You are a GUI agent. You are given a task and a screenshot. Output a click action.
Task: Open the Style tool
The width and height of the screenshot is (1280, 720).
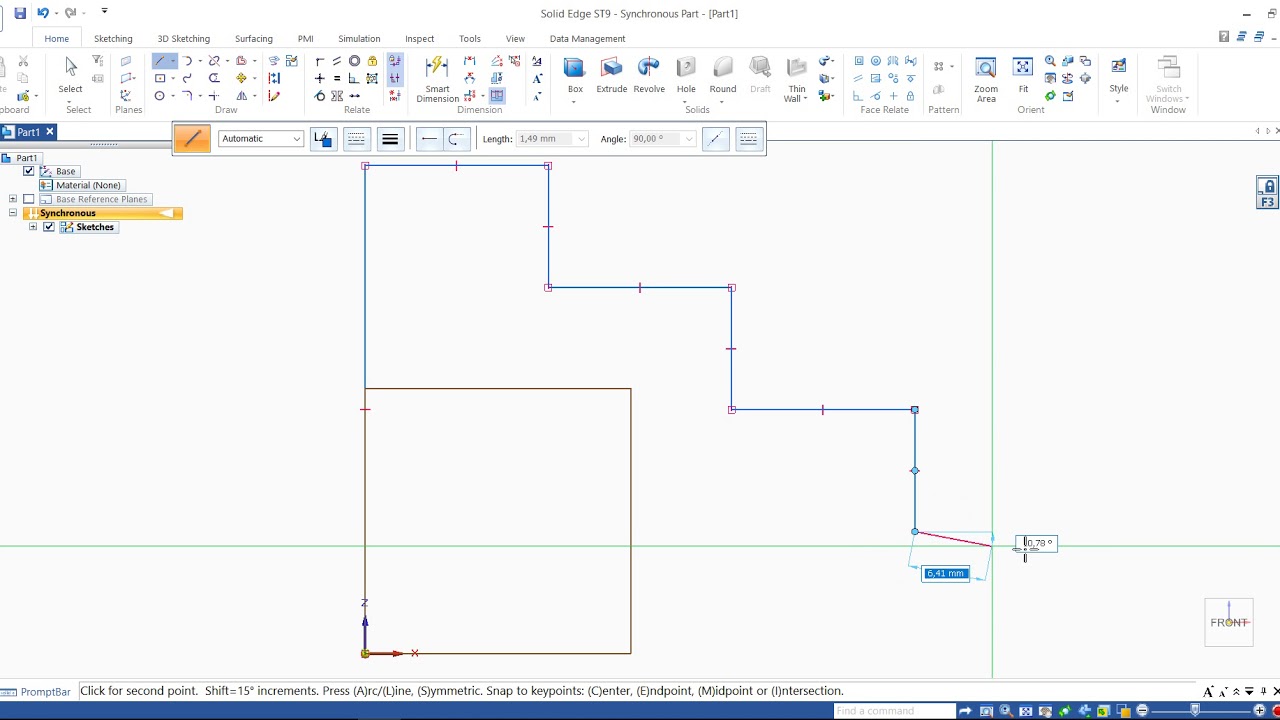tap(1118, 80)
